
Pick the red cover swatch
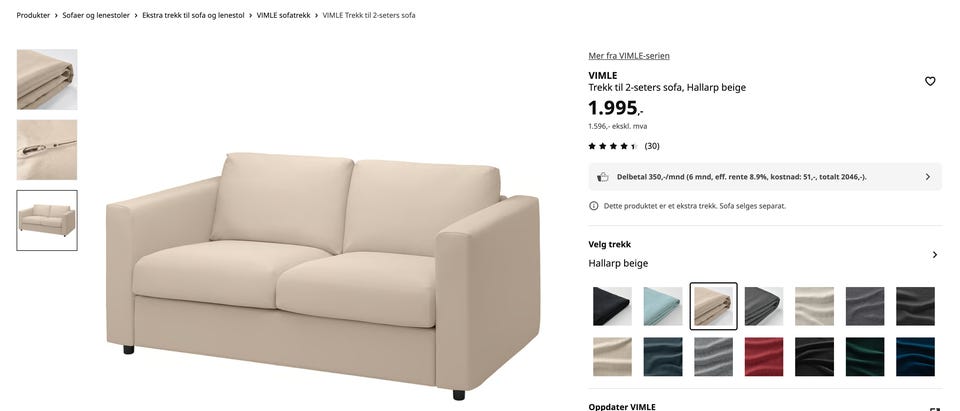(x=764, y=356)
